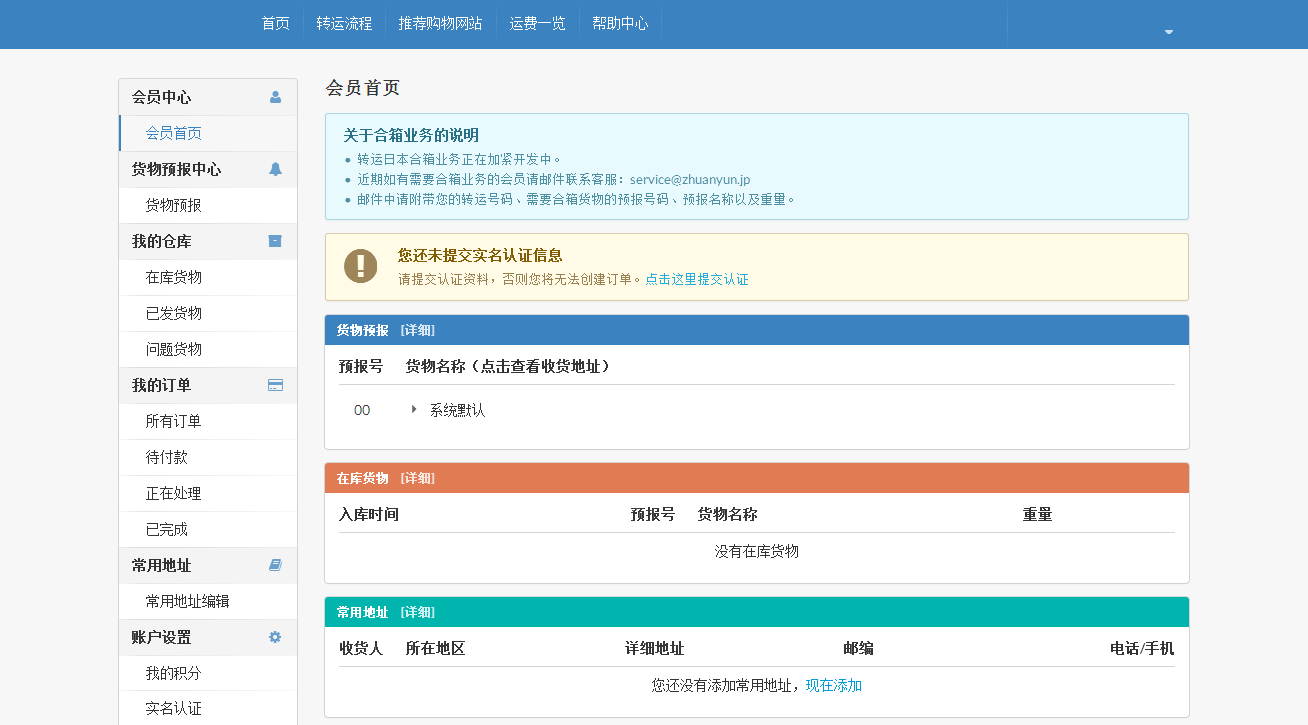The width and height of the screenshot is (1308, 725).
Task: Click the 重量 column header
Action: tap(1037, 514)
